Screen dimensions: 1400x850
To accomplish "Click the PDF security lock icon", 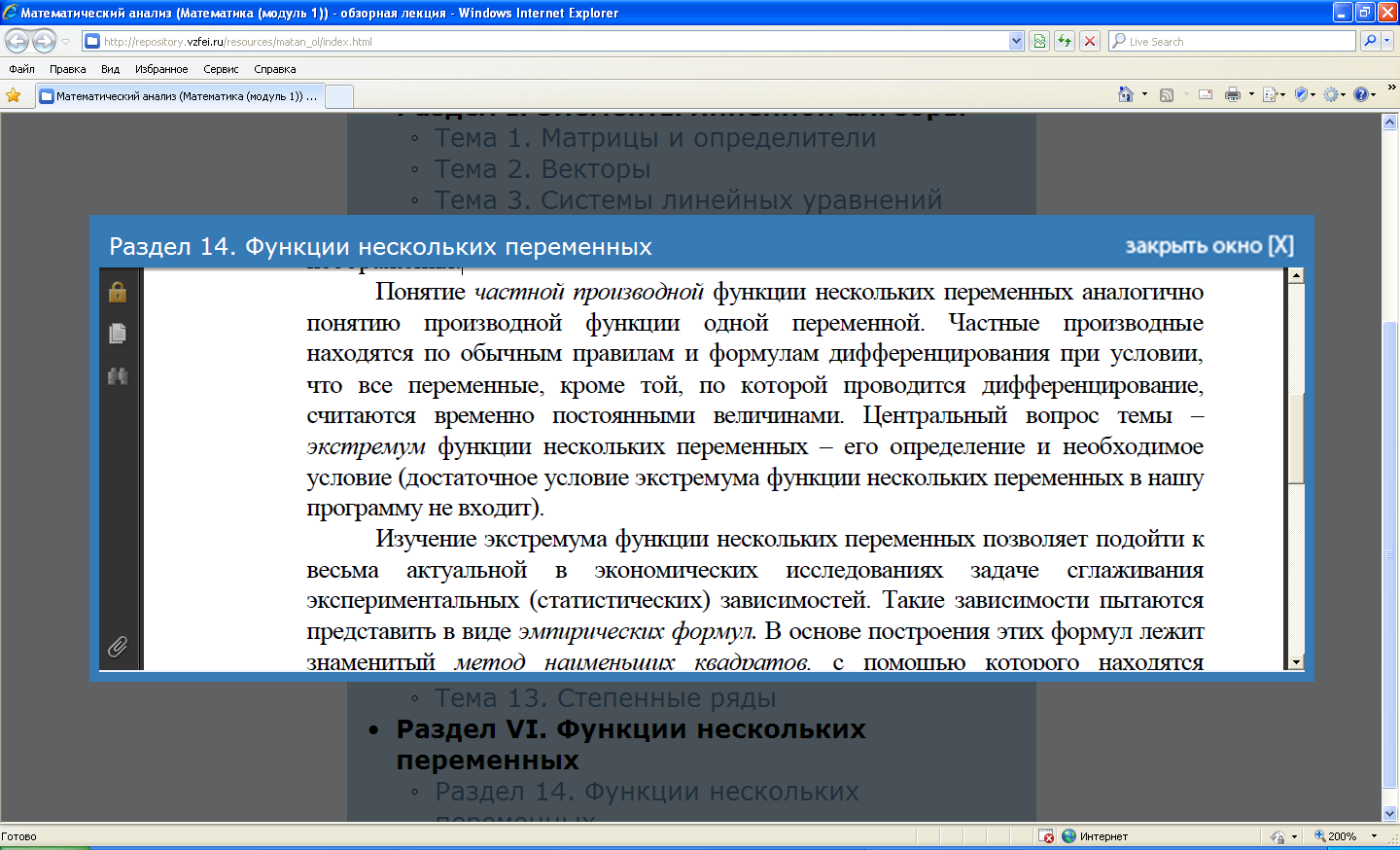I will tap(118, 291).
